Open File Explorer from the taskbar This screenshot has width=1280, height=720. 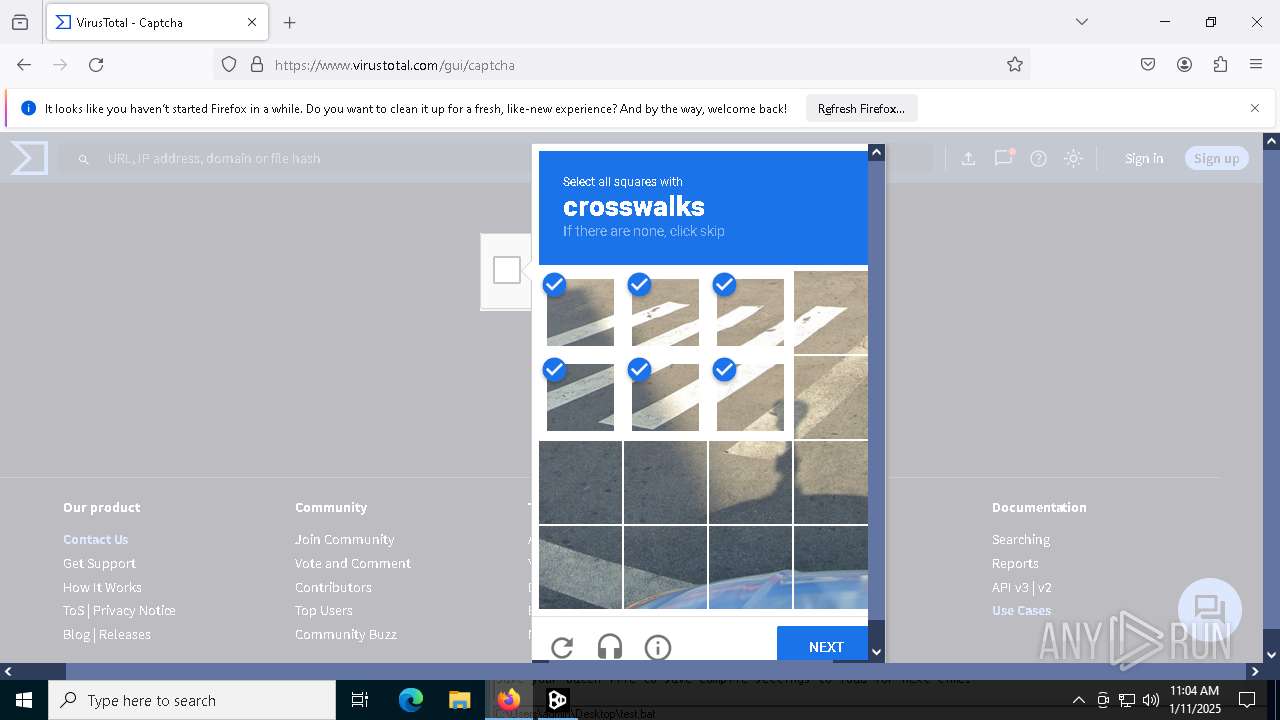459,700
